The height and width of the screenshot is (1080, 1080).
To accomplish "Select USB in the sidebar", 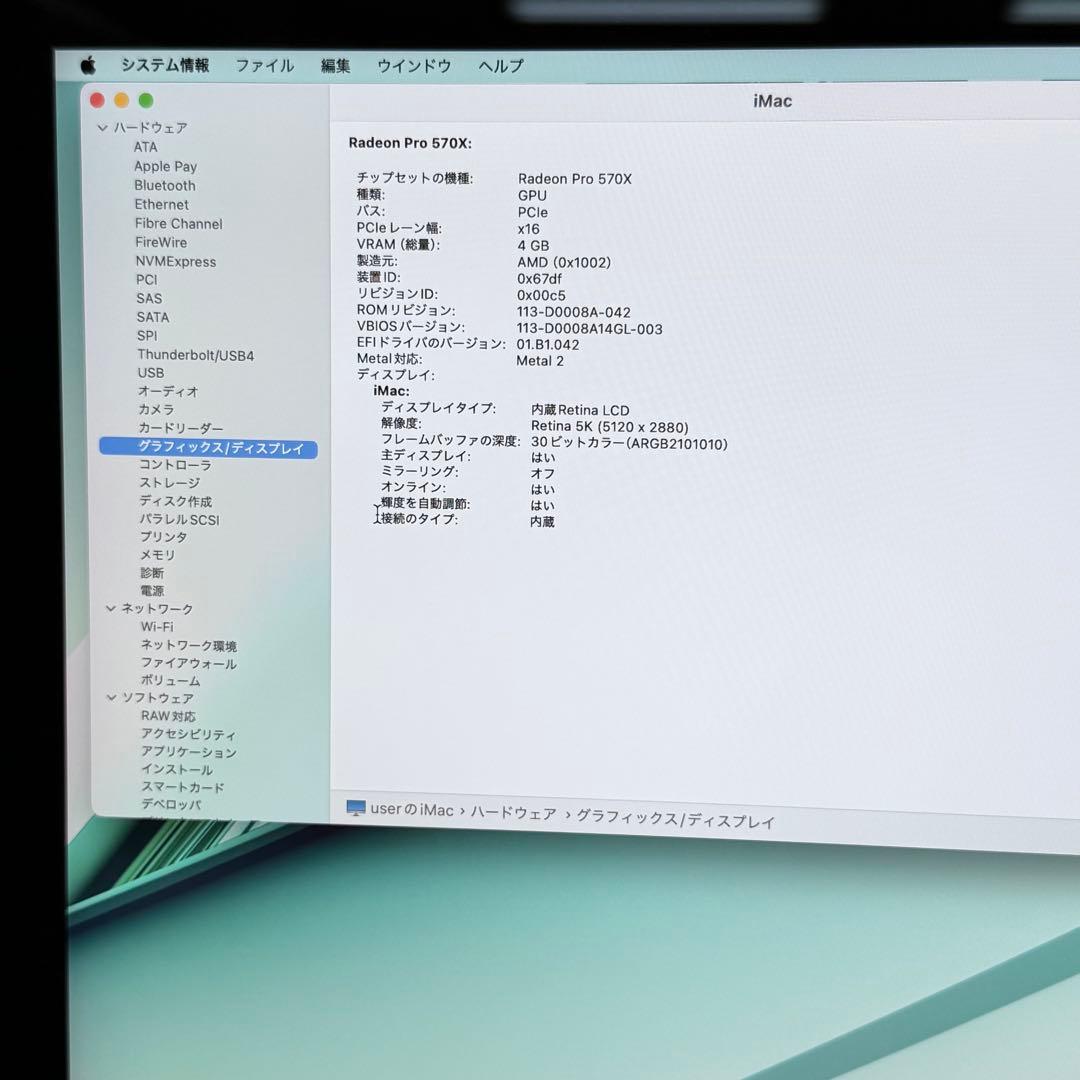I will 151,373.
